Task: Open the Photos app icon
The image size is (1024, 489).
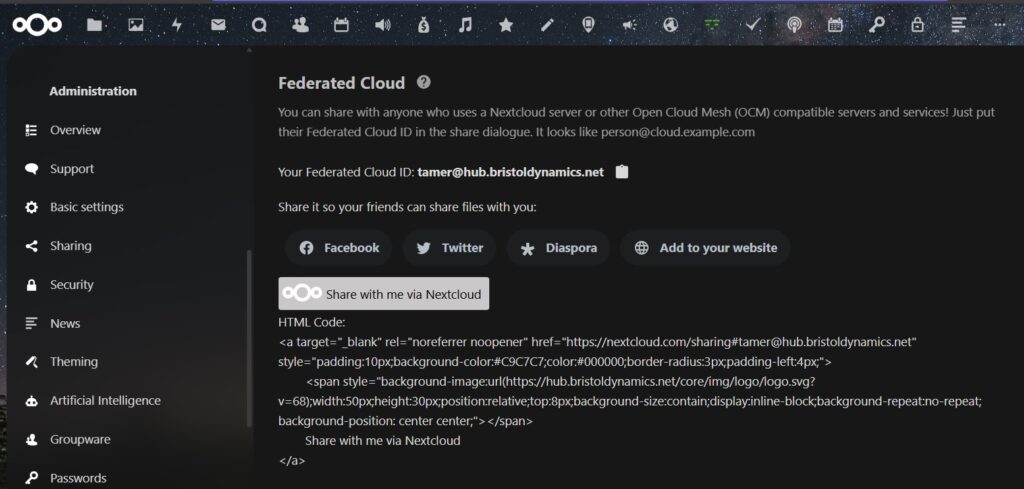Action: click(135, 25)
